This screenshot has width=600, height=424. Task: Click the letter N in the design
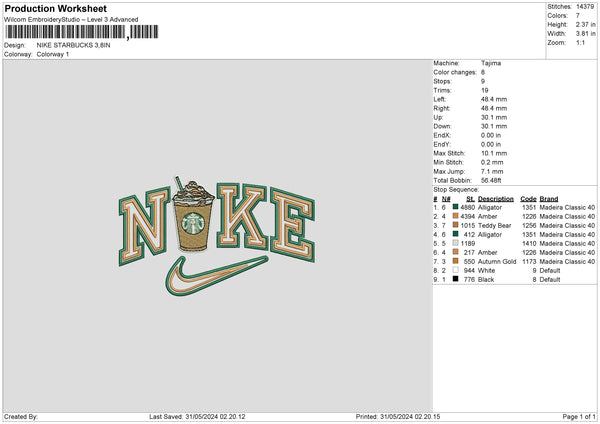(145, 226)
